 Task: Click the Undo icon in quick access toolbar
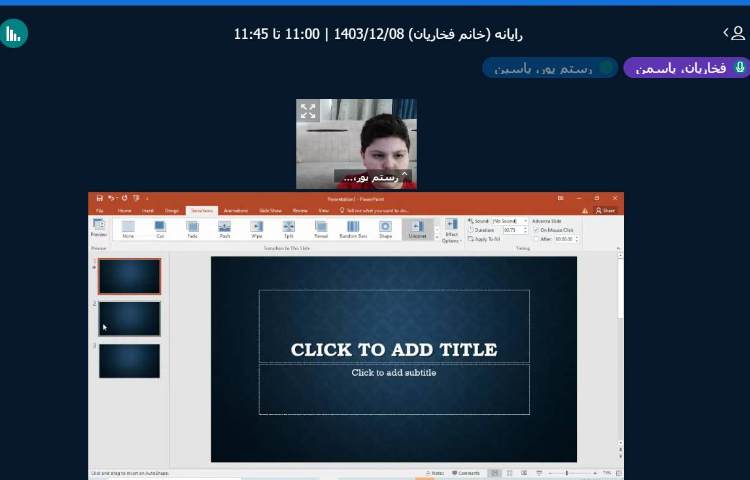[x=111, y=198]
